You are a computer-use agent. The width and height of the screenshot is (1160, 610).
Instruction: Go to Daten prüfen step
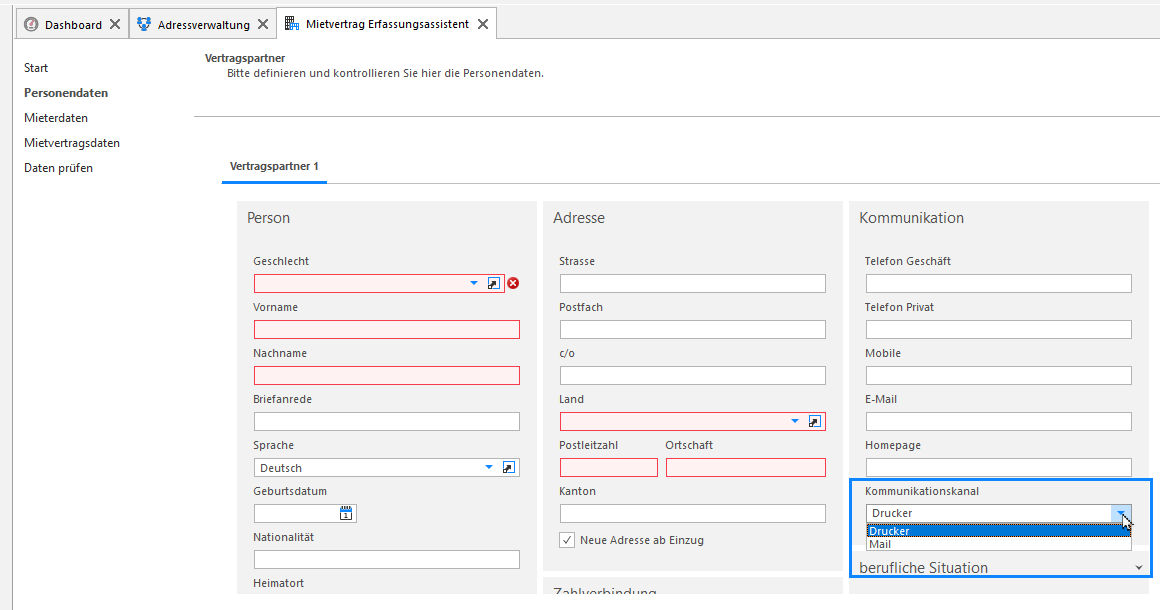pyautogui.click(x=58, y=169)
